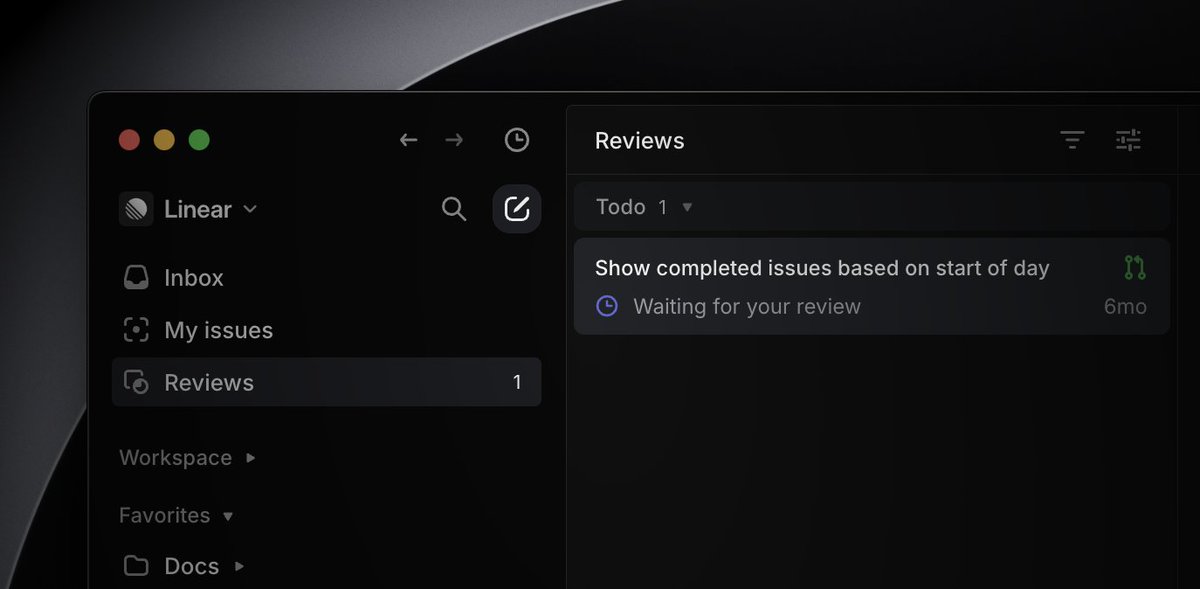This screenshot has width=1200, height=589.
Task: Click the Reviews page title
Action: coord(640,141)
